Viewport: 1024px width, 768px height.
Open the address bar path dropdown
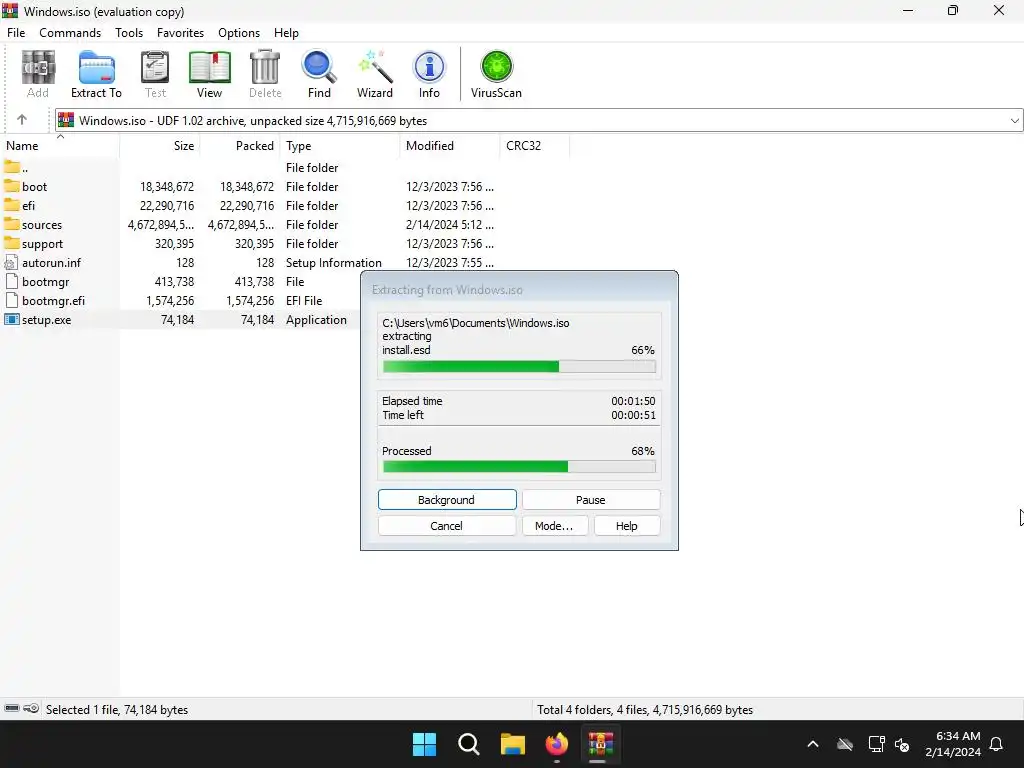(x=1014, y=120)
